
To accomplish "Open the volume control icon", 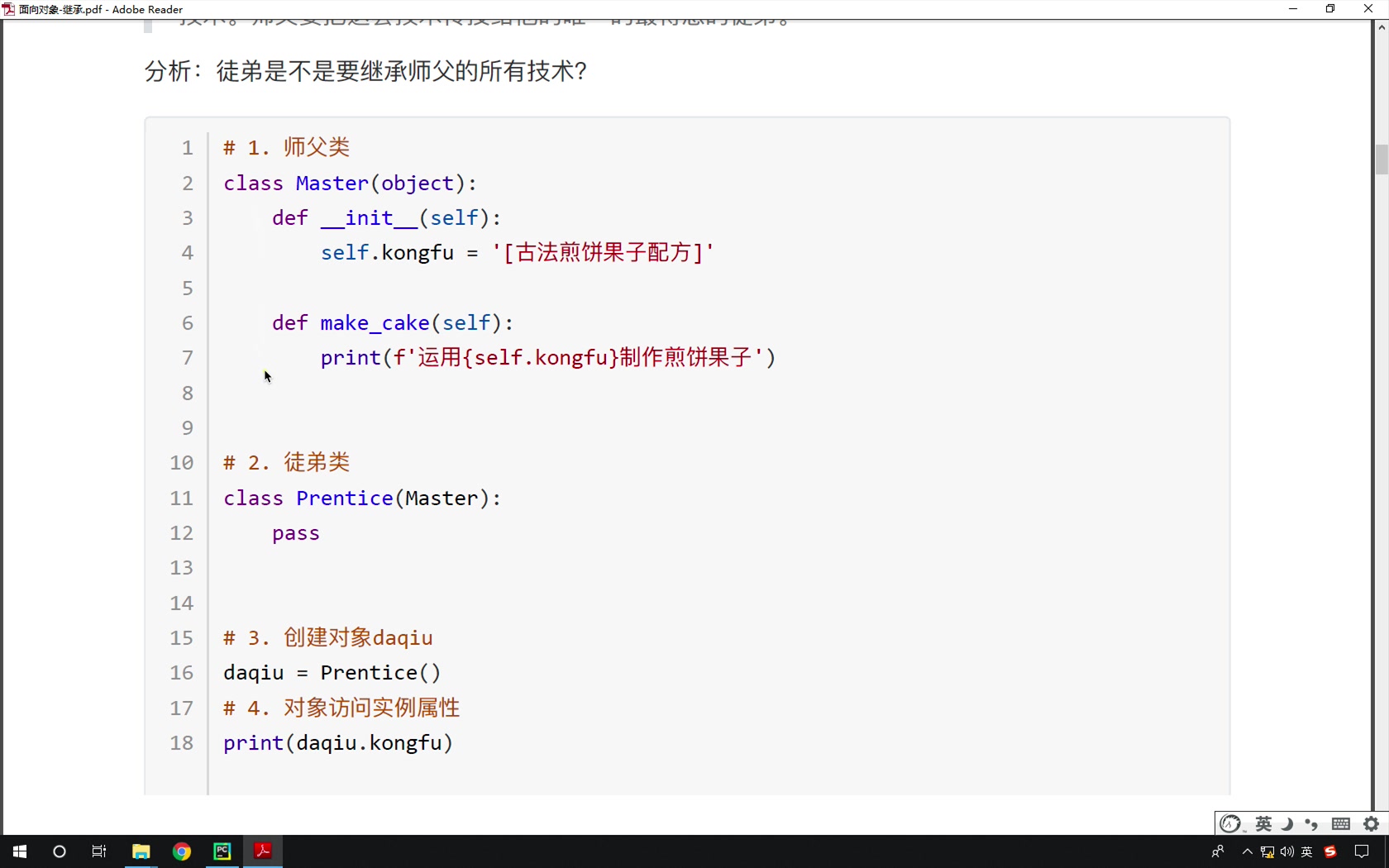I will tap(1287, 852).
